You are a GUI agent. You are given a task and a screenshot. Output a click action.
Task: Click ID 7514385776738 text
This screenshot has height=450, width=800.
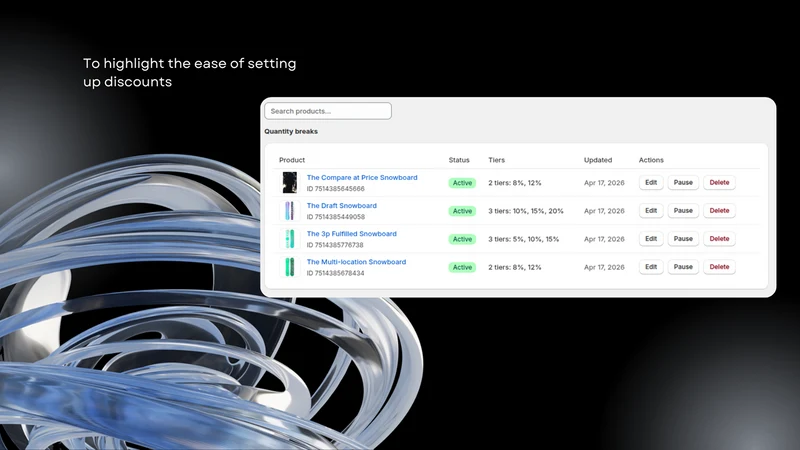point(335,245)
